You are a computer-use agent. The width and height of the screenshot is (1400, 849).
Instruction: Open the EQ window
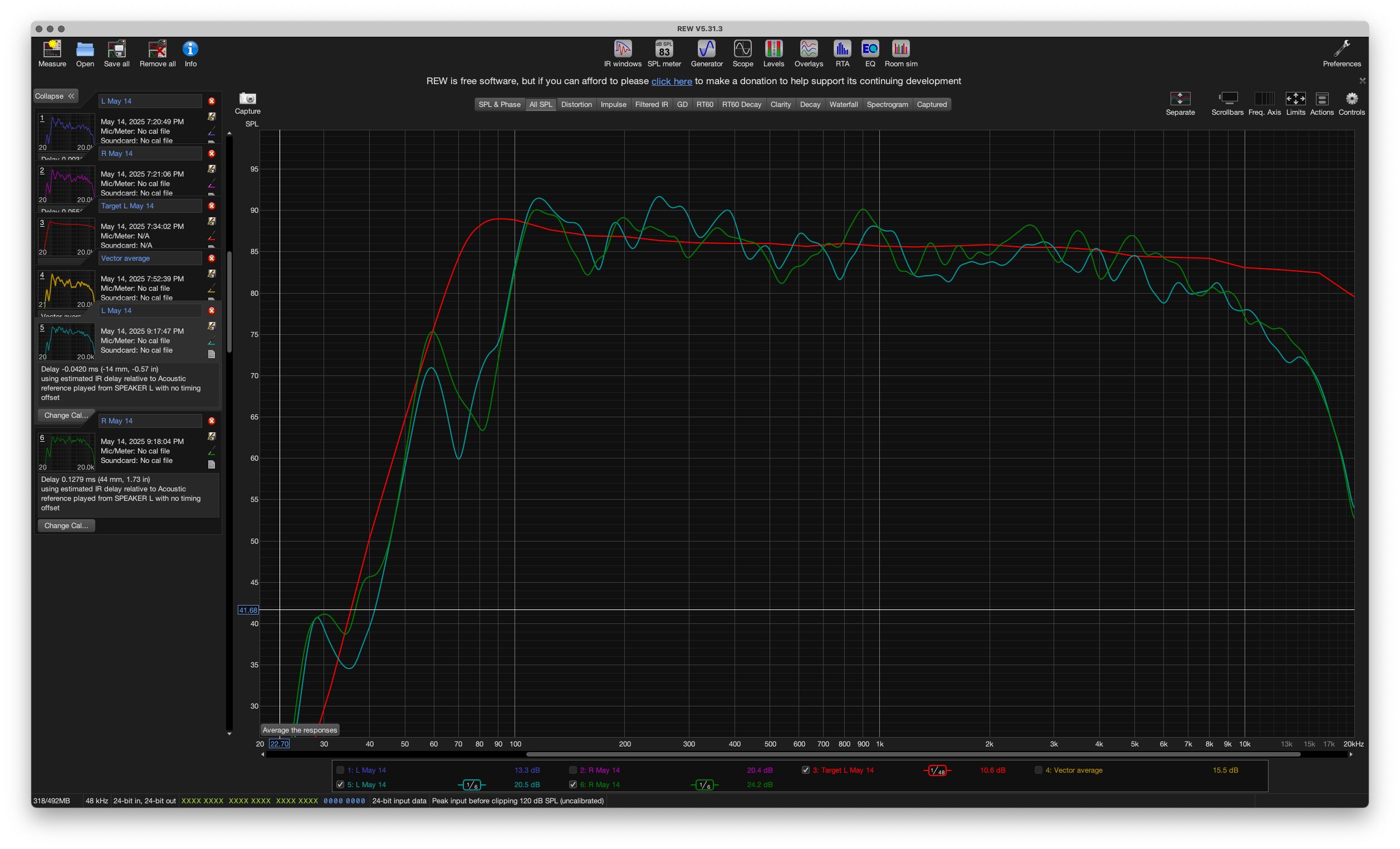point(870,53)
